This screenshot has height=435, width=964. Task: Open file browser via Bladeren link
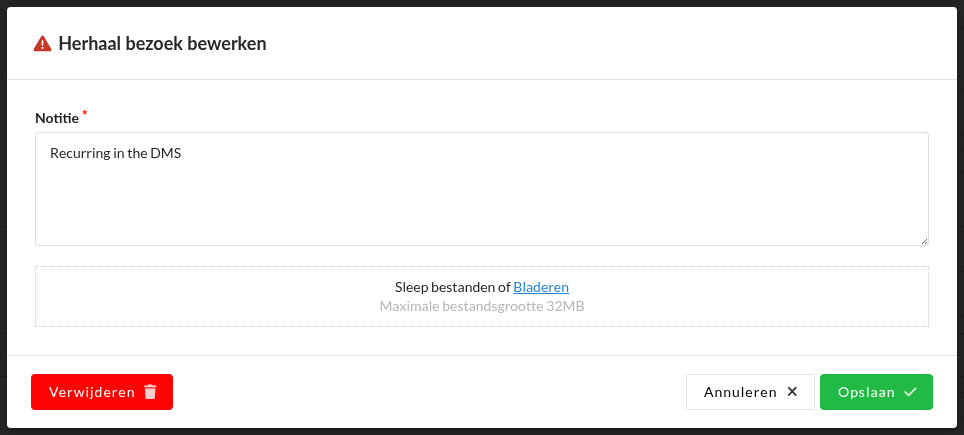tap(541, 287)
